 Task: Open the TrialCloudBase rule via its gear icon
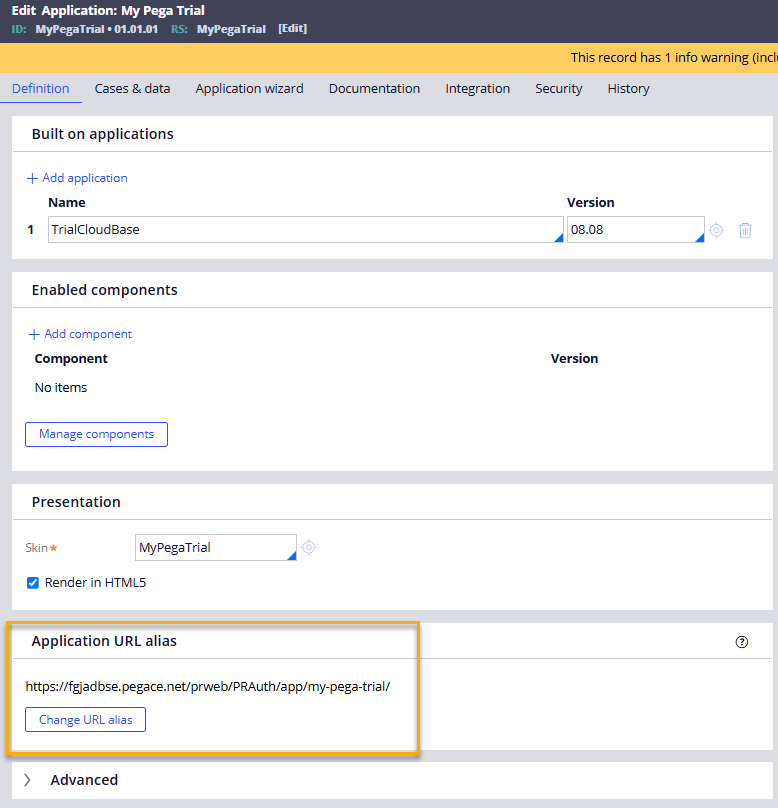[715, 230]
